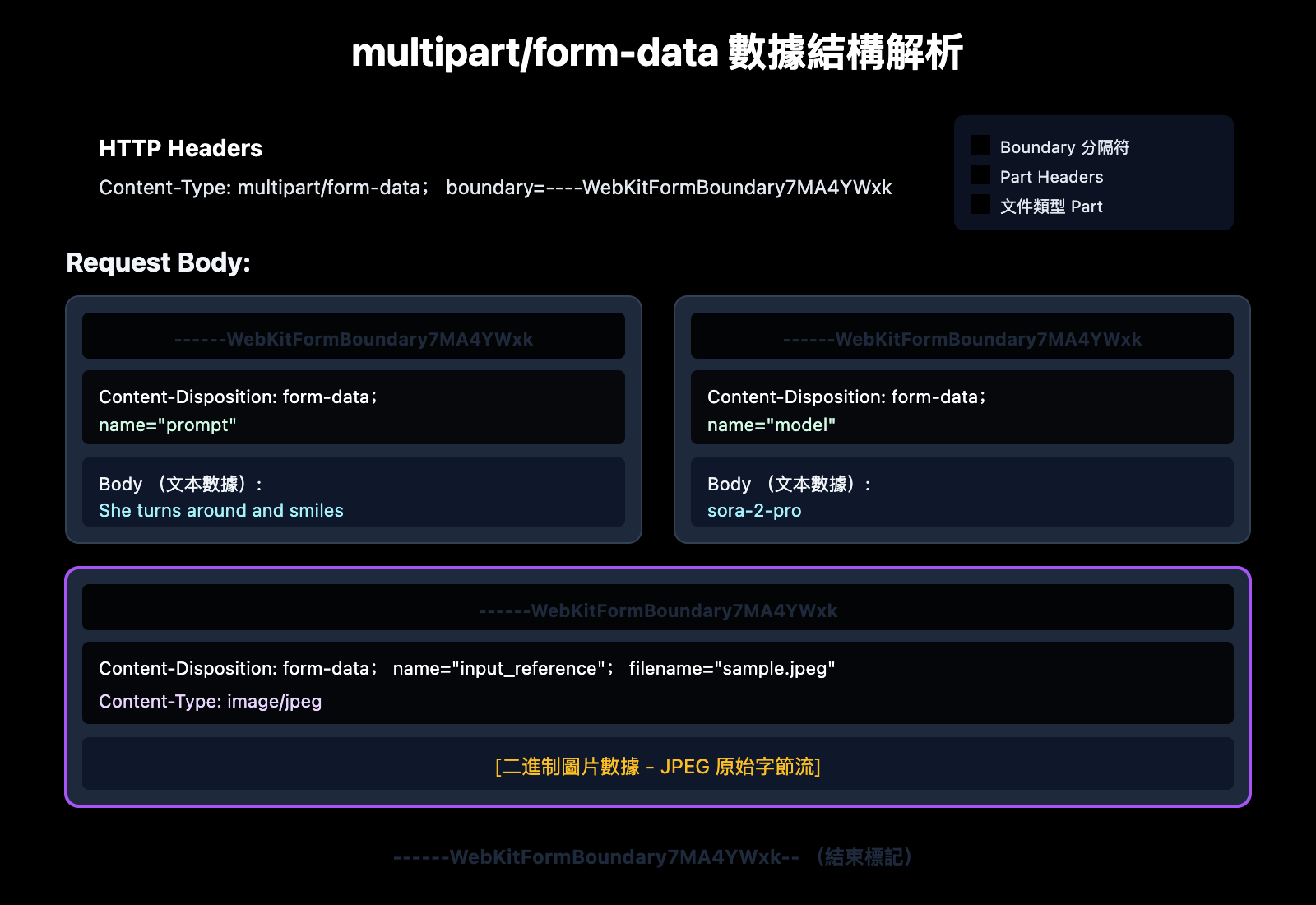Expand the prompt part's Body section
The image size is (1316, 905).
coord(354,493)
